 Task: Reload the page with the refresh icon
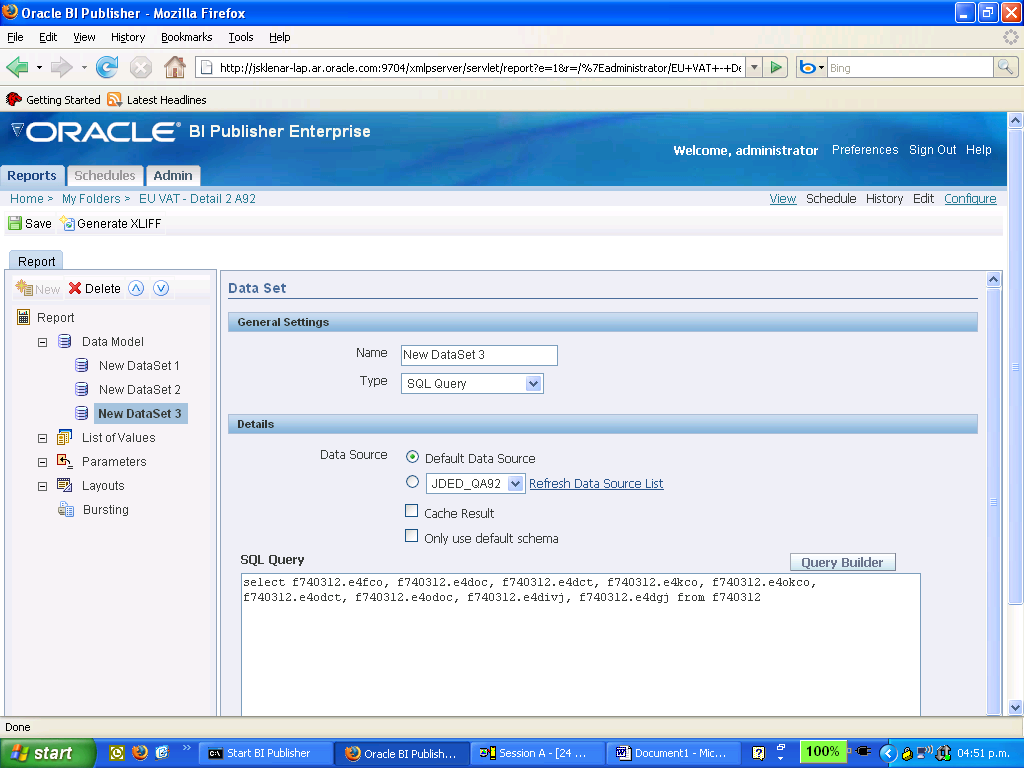pos(107,67)
